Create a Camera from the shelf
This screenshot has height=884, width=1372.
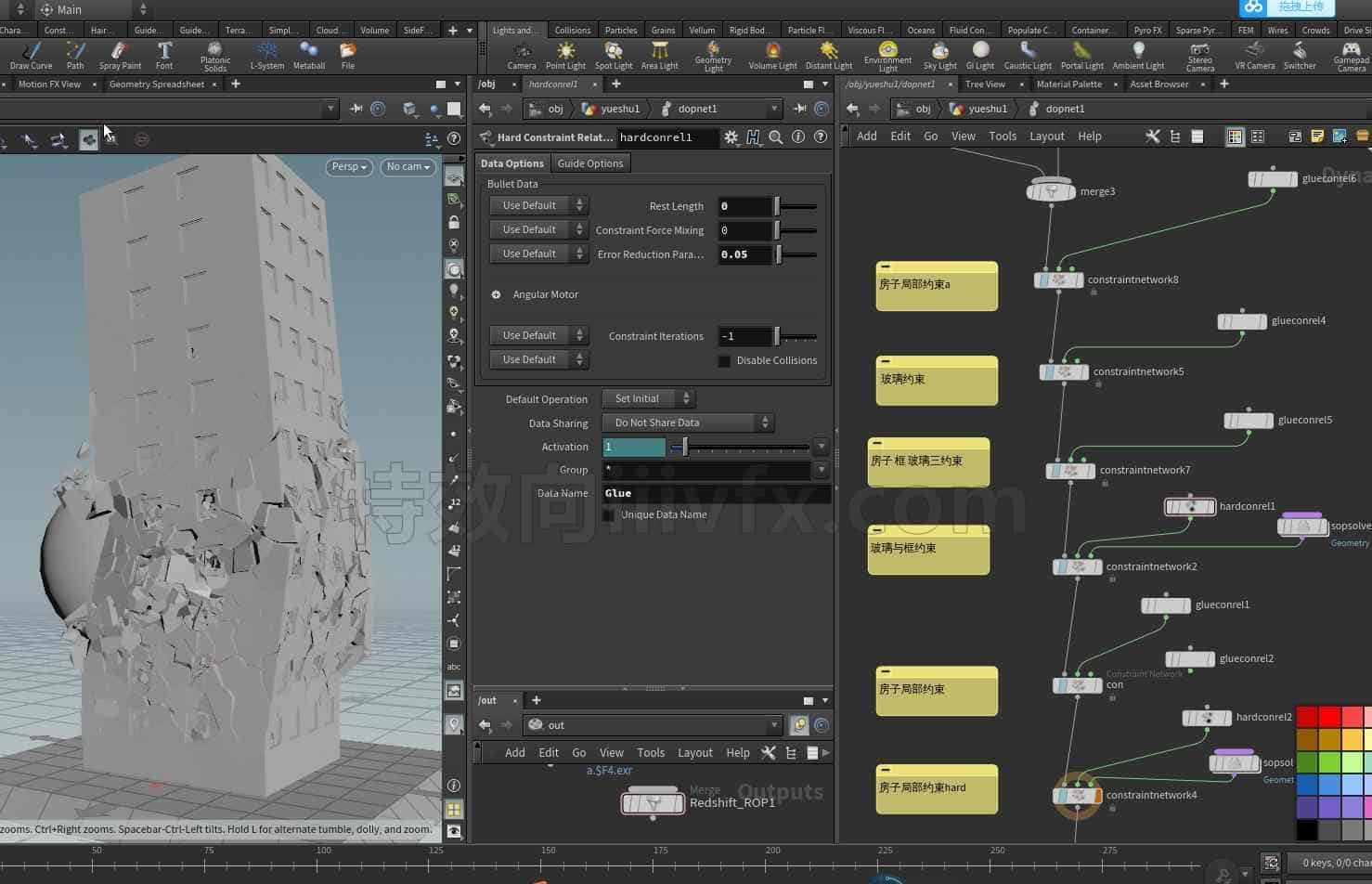point(522,55)
